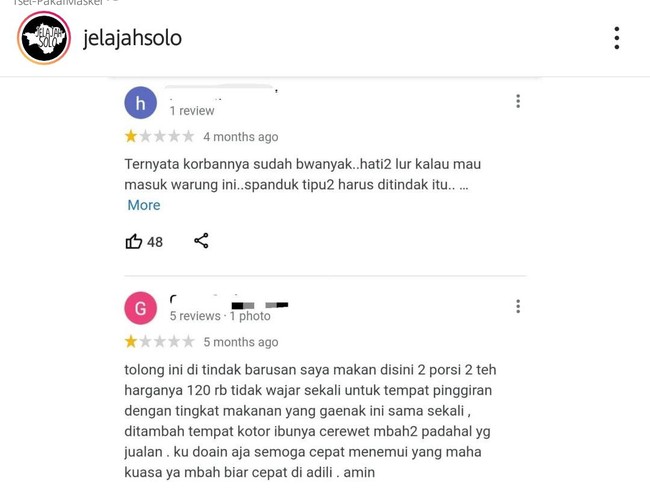Open options for the 5 months ago review

518,306
